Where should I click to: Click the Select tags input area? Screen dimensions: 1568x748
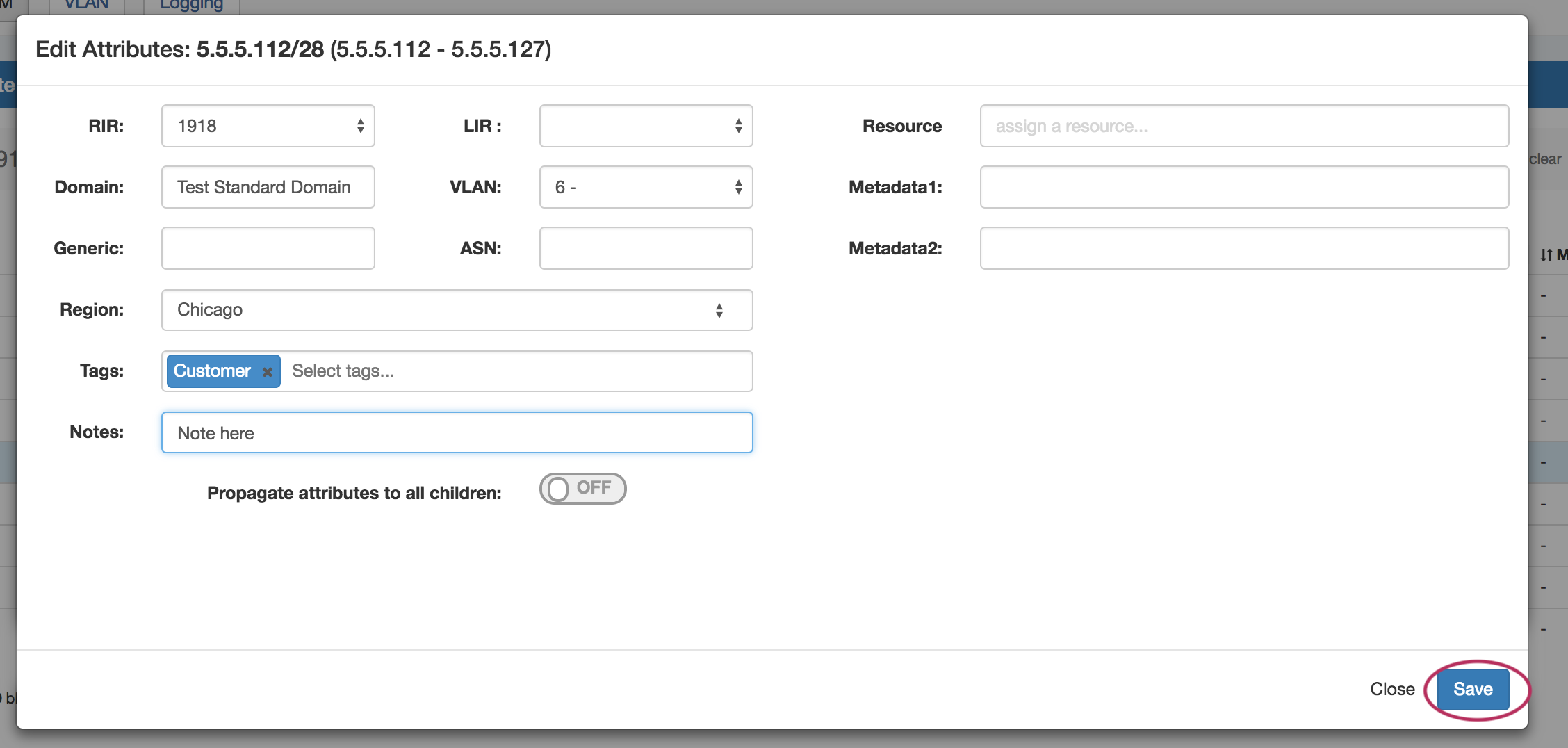514,371
